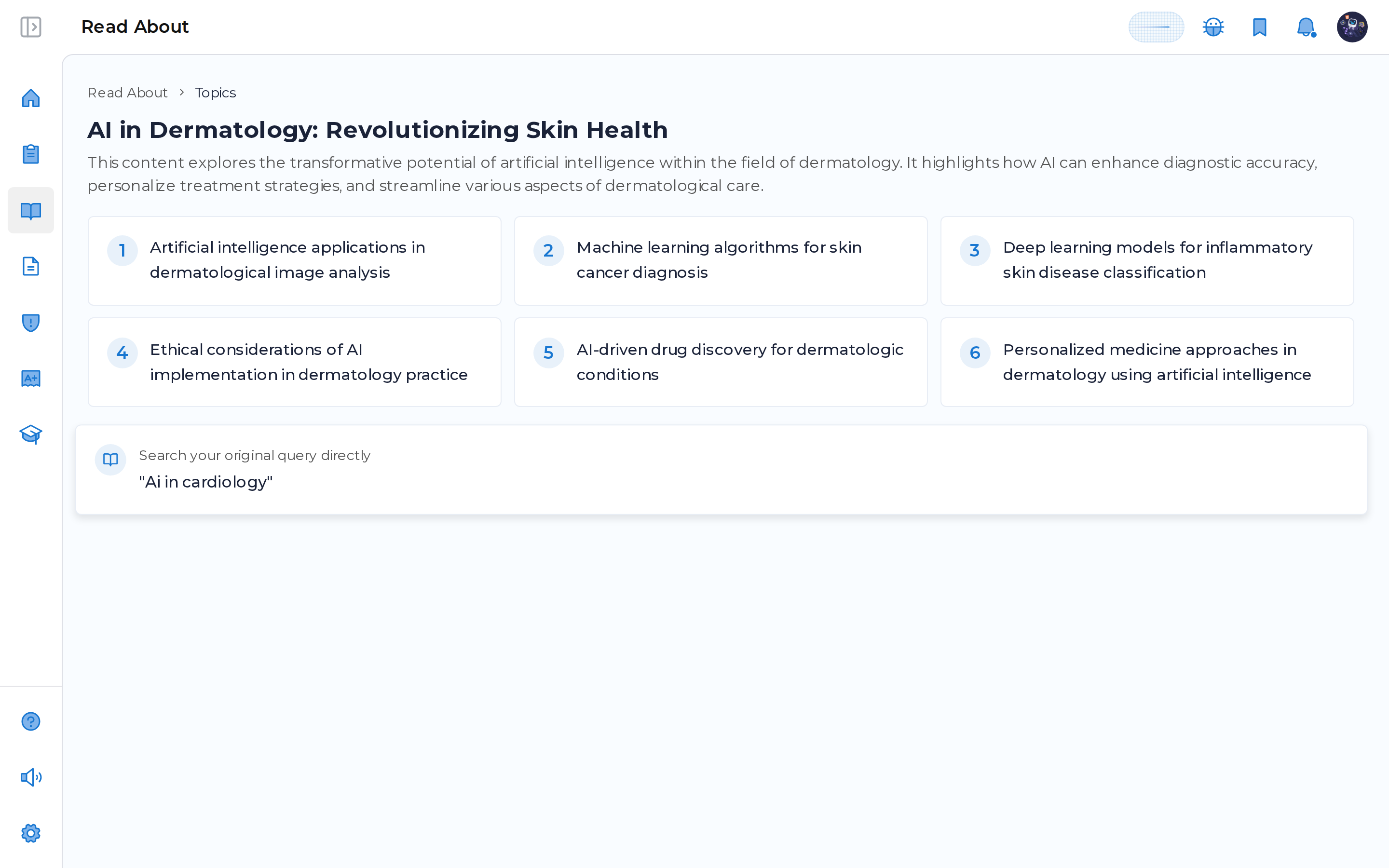Toggle the speaker sound icon
1389x868 pixels.
tap(30, 777)
